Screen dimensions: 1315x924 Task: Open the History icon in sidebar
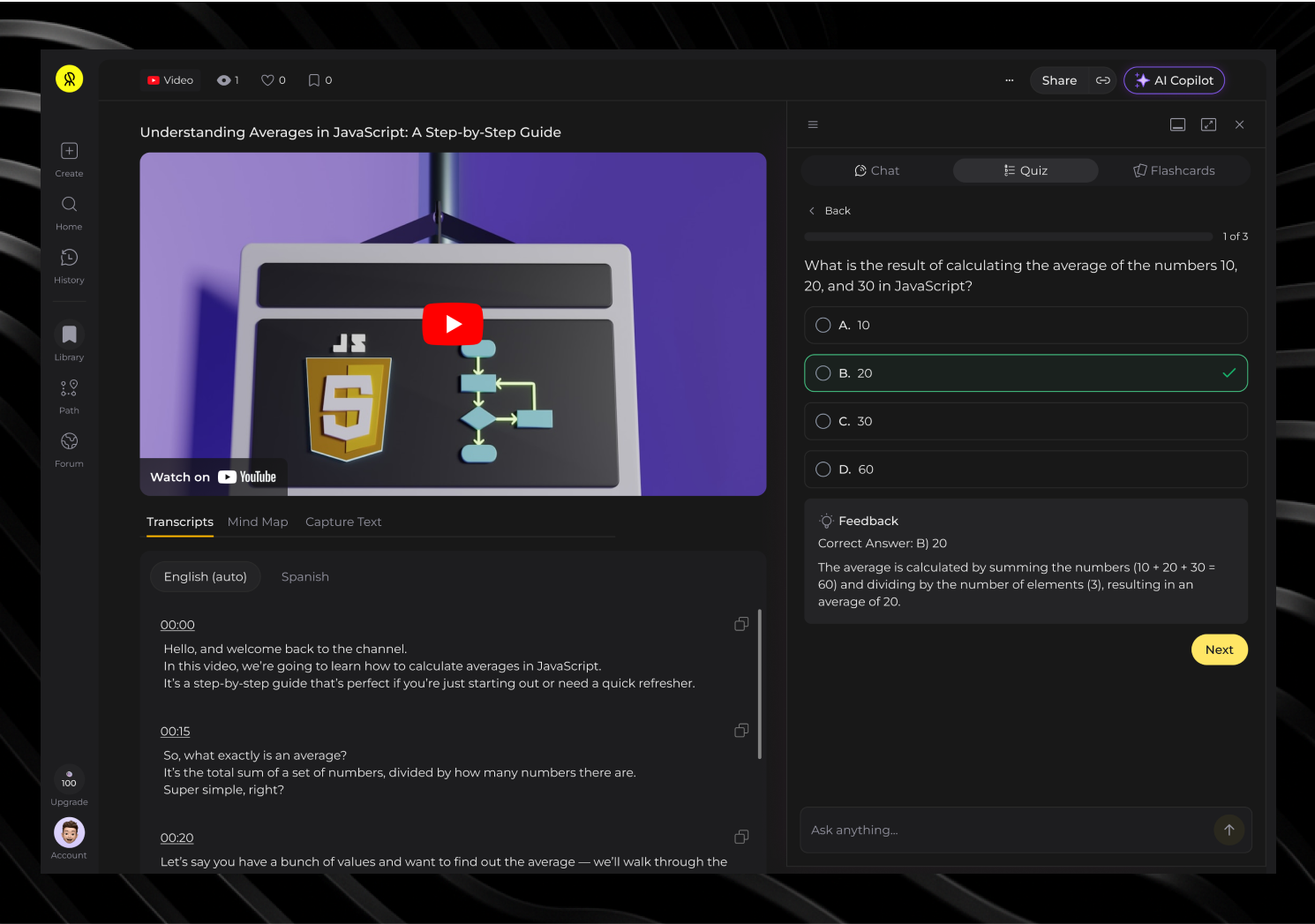click(69, 258)
